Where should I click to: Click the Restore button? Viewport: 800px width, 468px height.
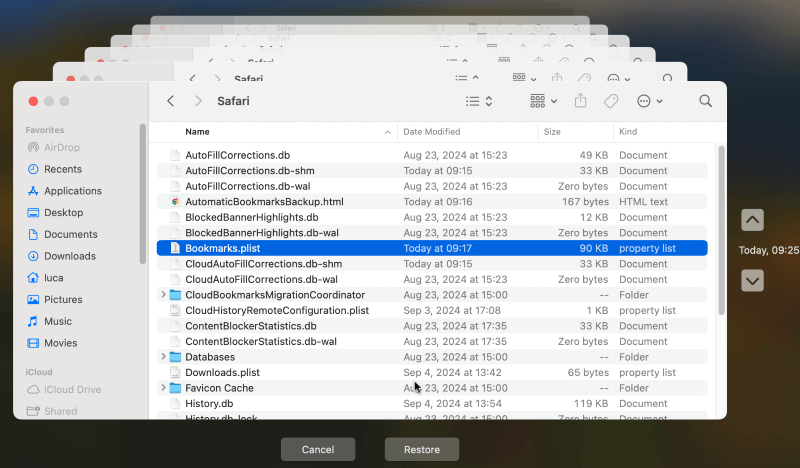click(422, 450)
